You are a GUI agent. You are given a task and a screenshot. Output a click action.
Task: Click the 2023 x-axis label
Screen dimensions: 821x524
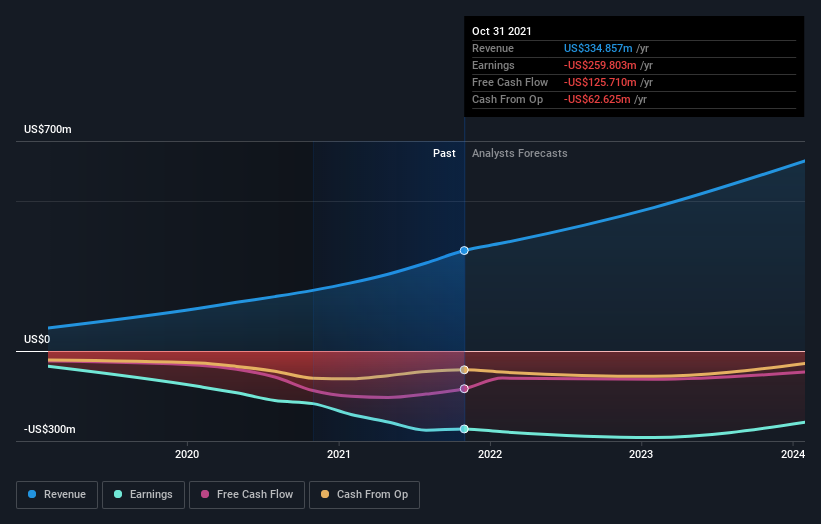point(641,454)
